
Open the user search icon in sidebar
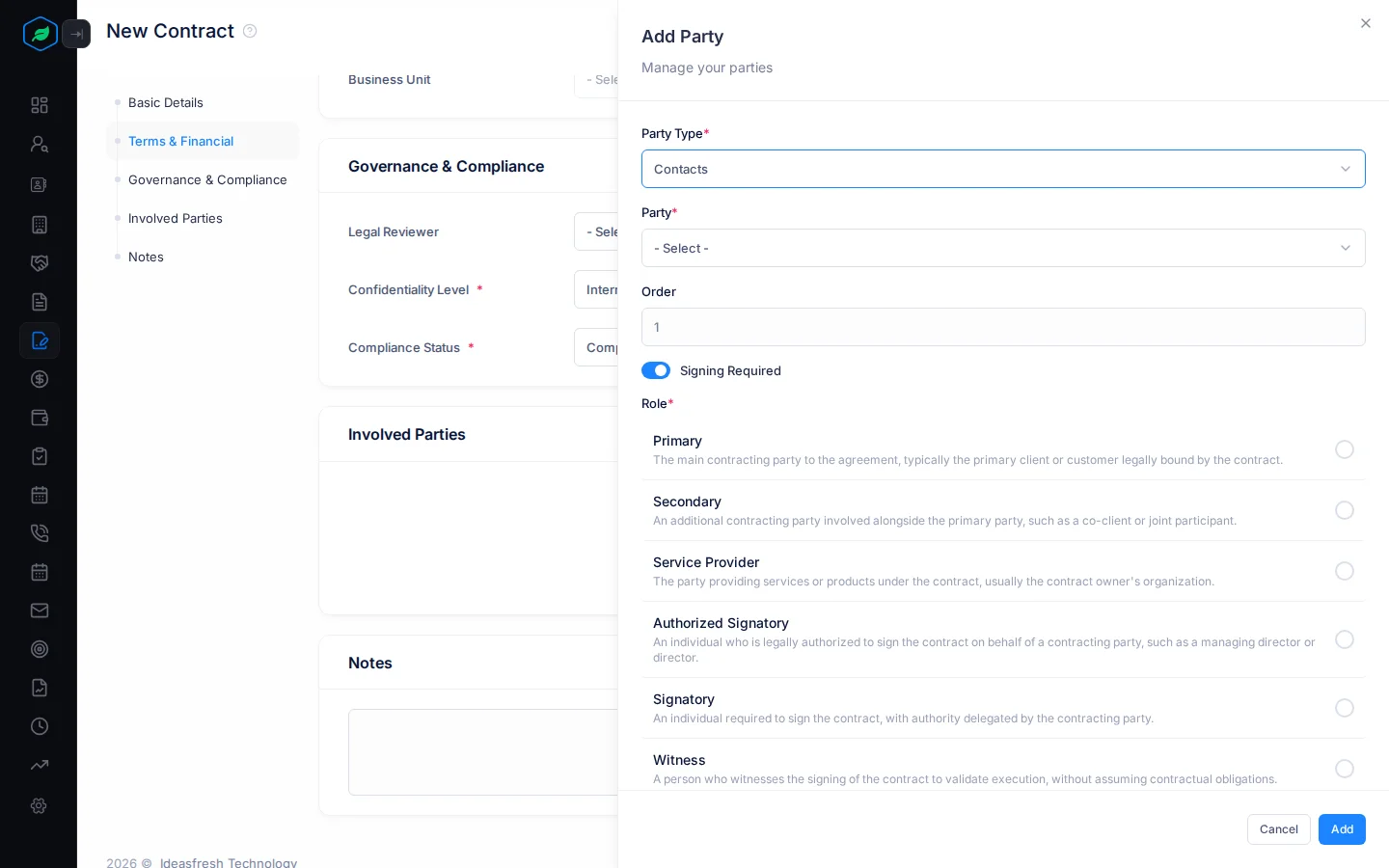click(40, 144)
